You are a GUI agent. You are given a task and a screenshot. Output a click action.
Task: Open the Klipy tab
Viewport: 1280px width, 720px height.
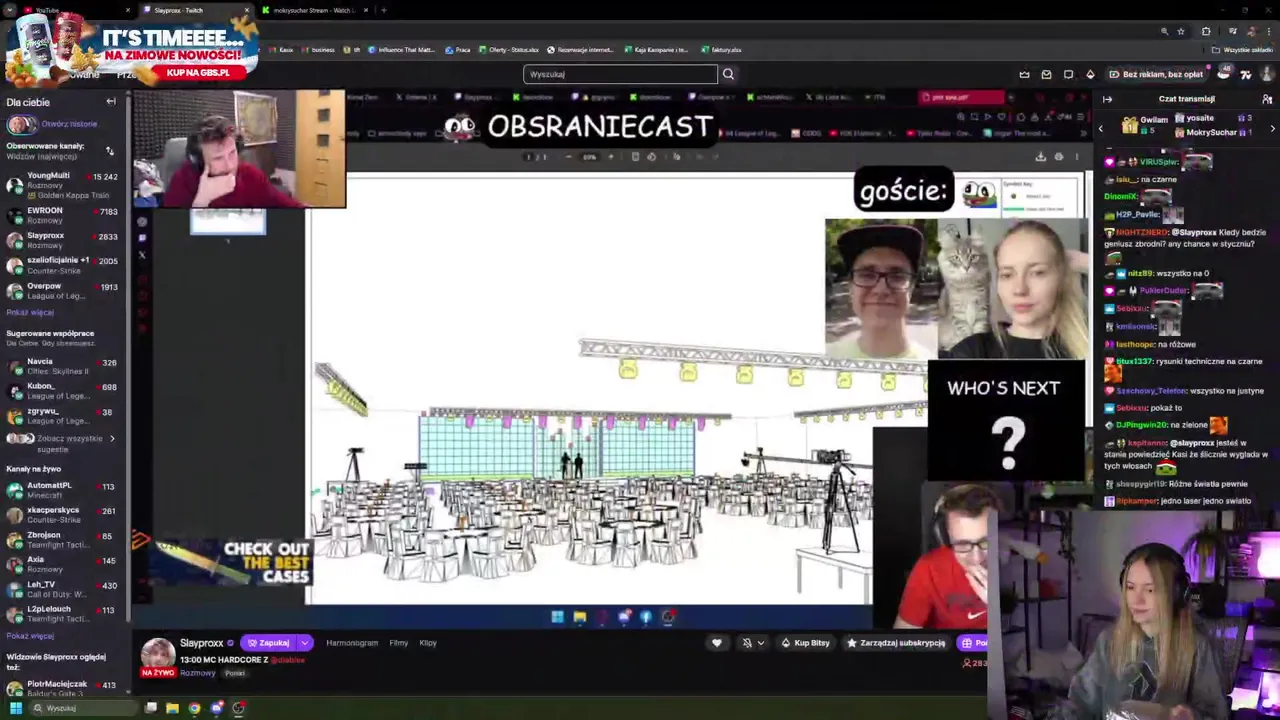428,643
